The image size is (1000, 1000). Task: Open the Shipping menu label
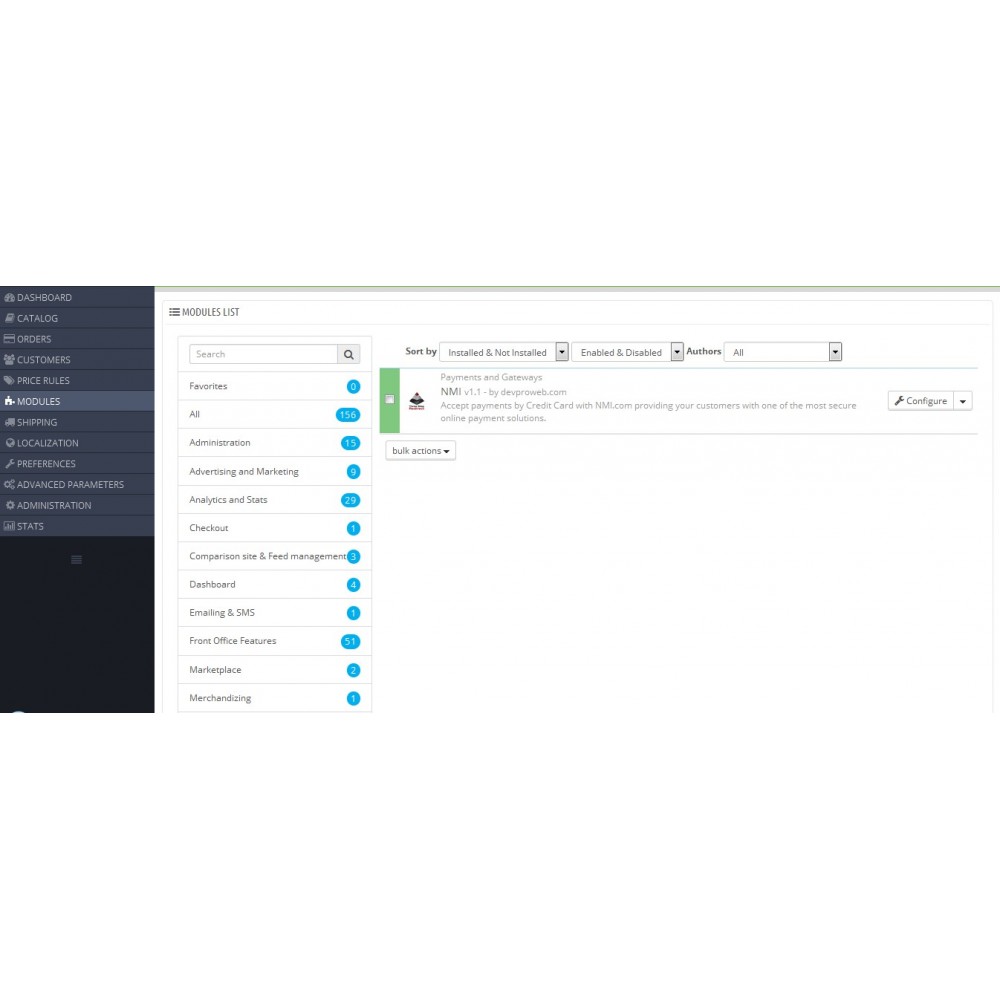(37, 422)
